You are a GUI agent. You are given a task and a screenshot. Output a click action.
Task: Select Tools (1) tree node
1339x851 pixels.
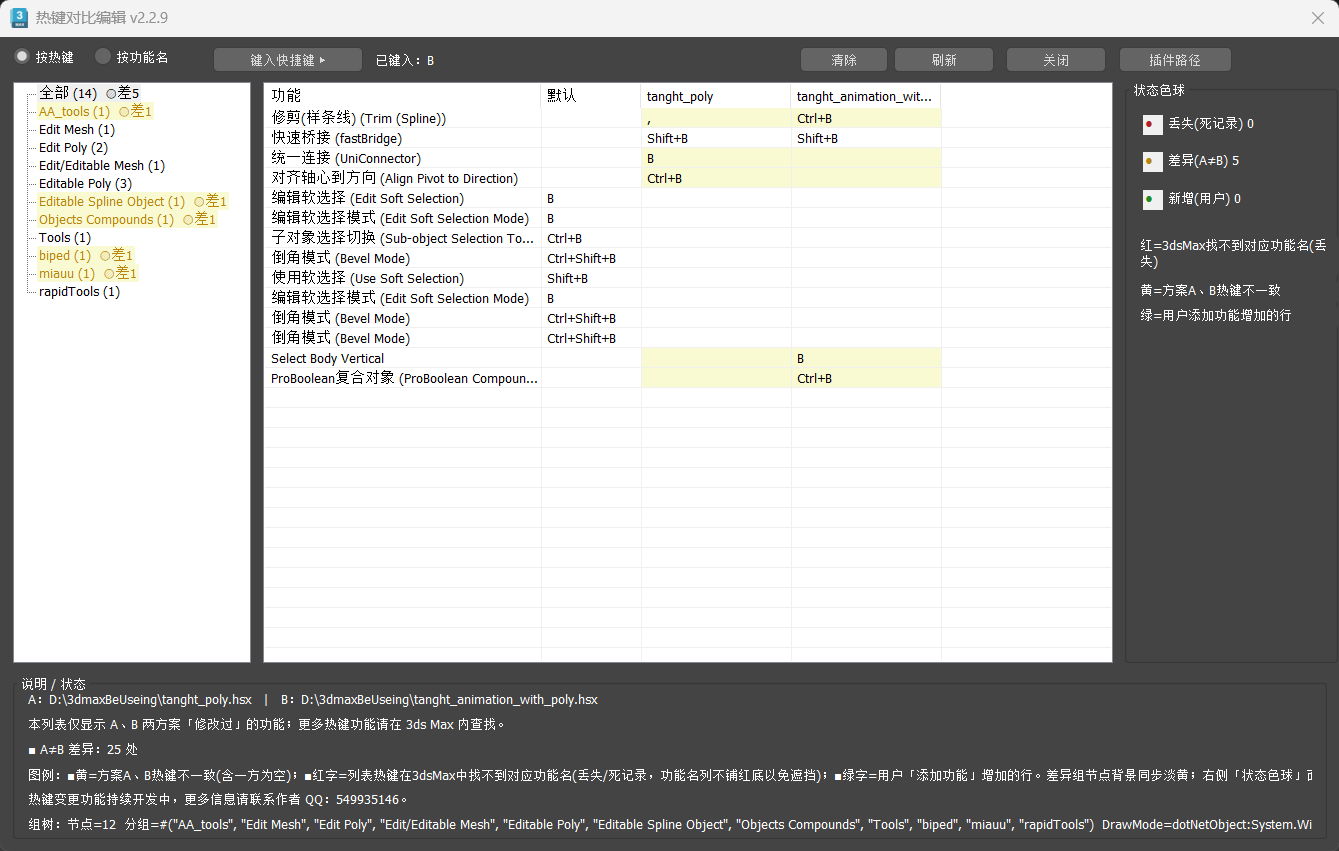tap(65, 237)
